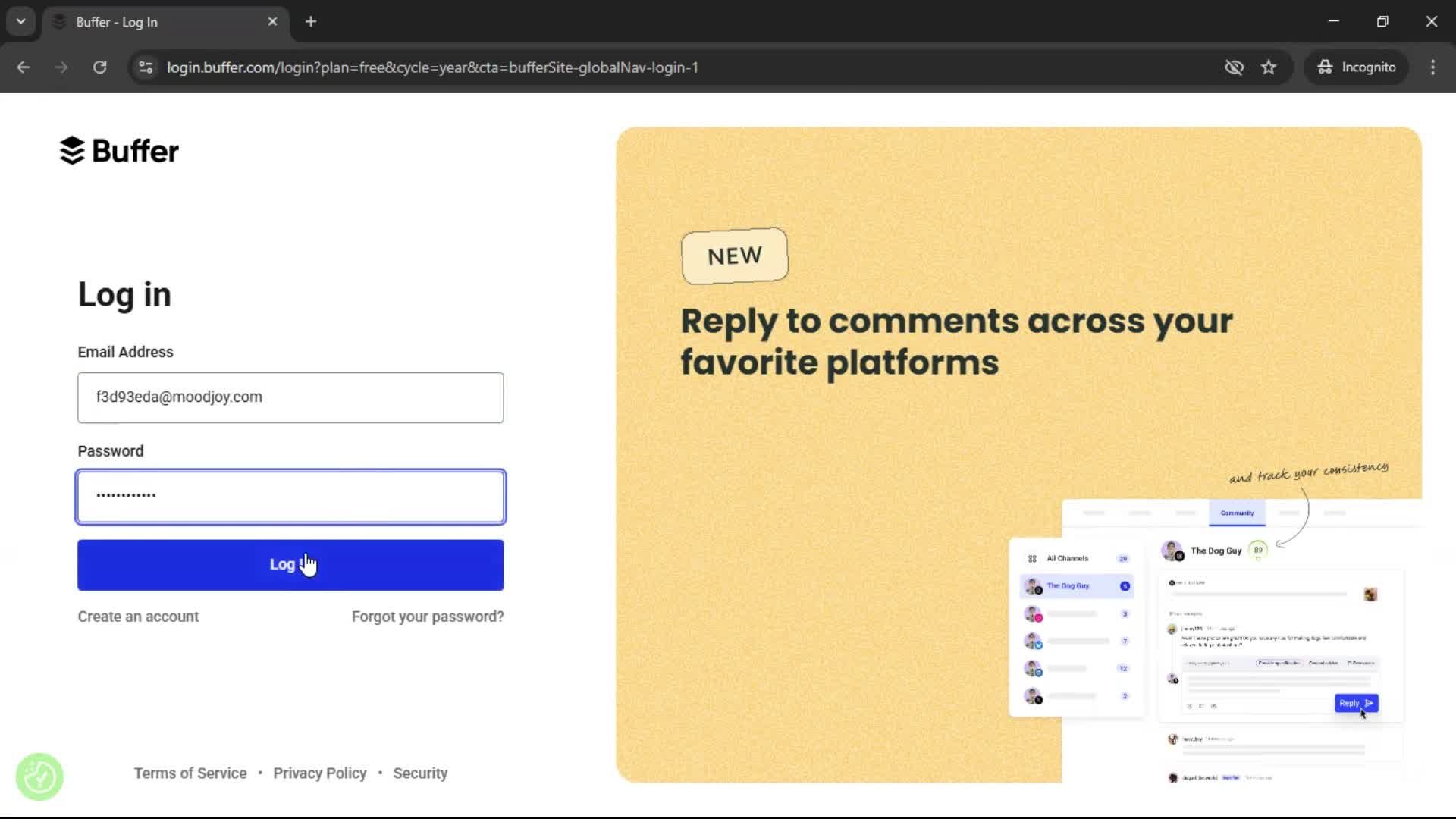Viewport: 1456px width, 819px height.
Task: Close the Buffer - Log In tab
Action: pos(272,21)
